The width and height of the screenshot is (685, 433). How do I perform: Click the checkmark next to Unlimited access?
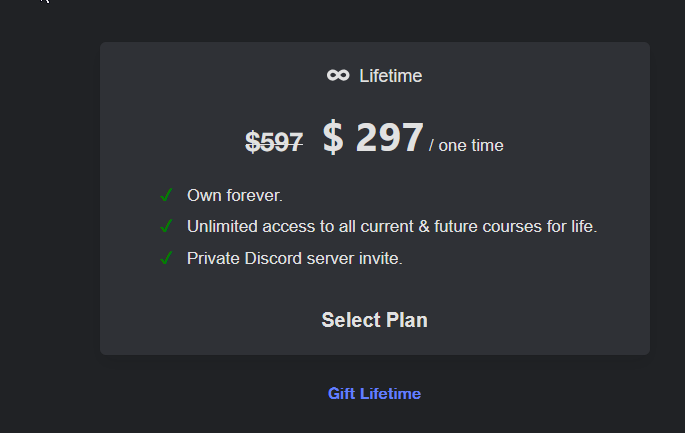166,226
